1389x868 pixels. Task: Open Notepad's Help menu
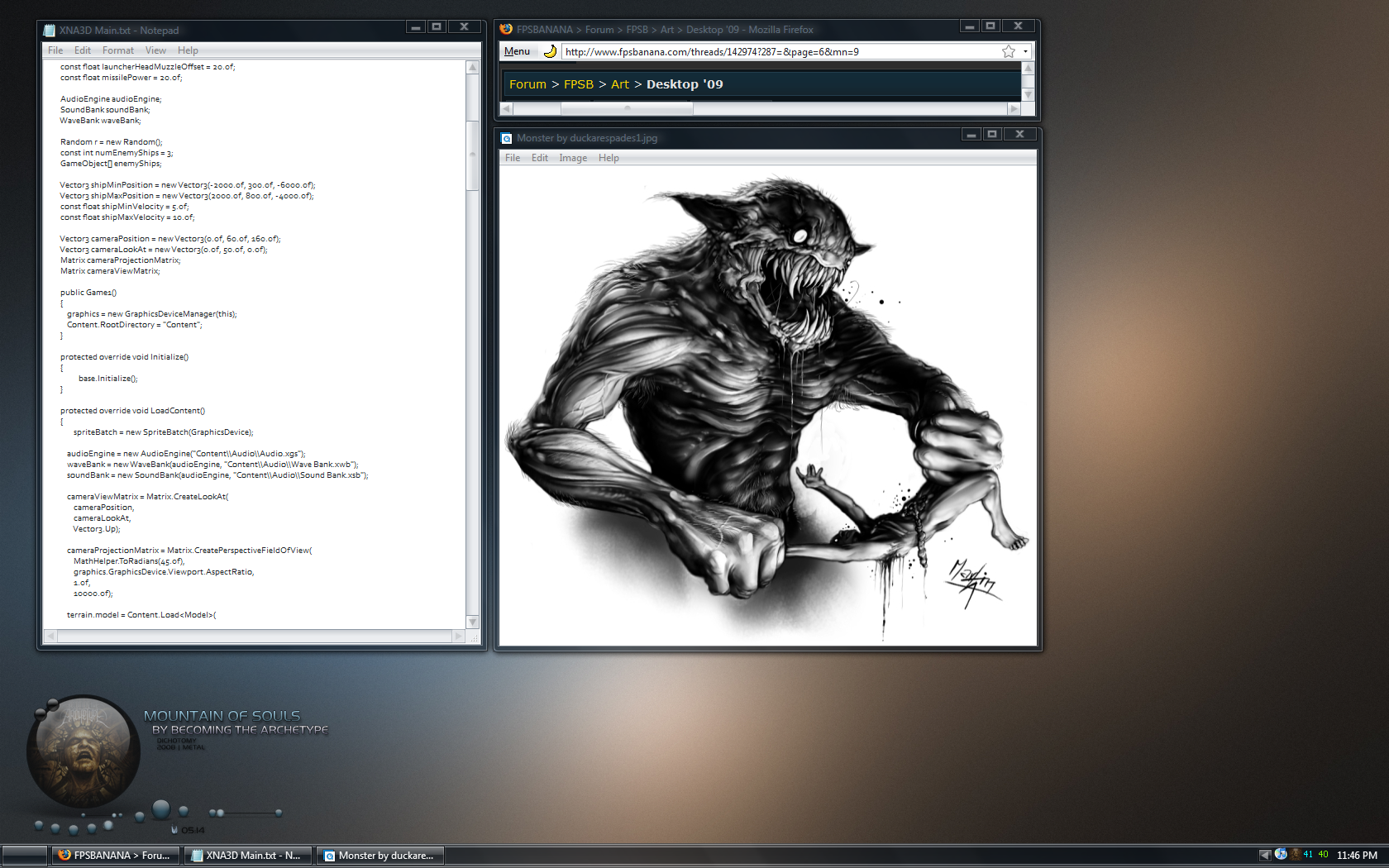[188, 50]
